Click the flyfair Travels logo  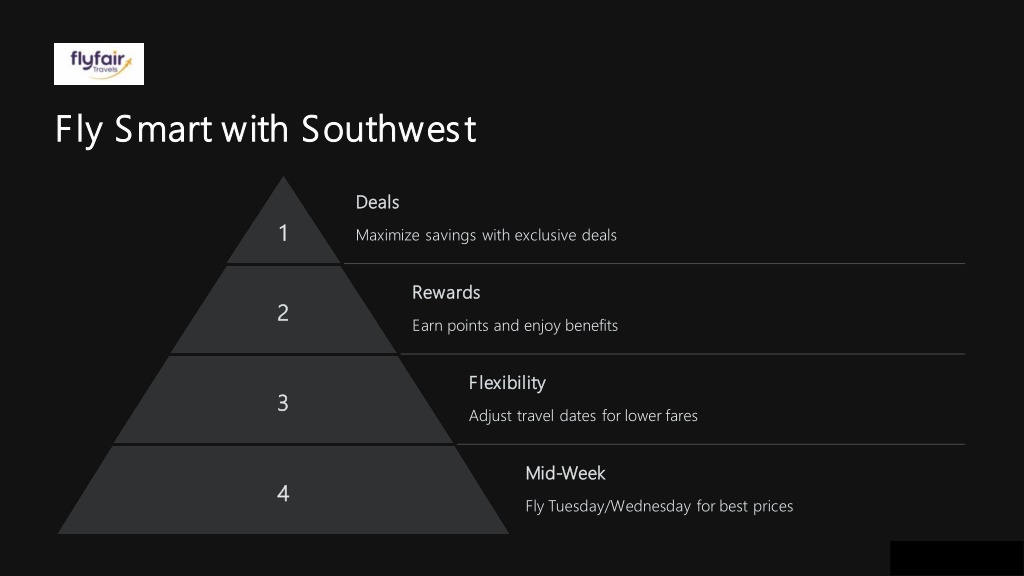click(99, 64)
